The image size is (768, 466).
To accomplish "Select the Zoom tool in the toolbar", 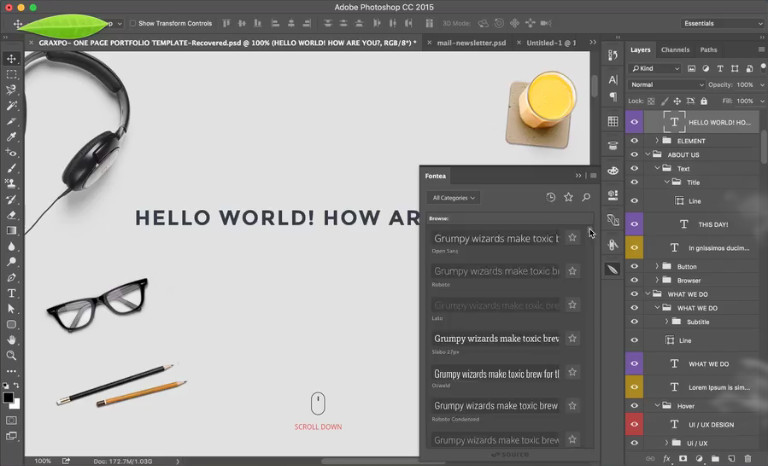I will (x=11, y=355).
